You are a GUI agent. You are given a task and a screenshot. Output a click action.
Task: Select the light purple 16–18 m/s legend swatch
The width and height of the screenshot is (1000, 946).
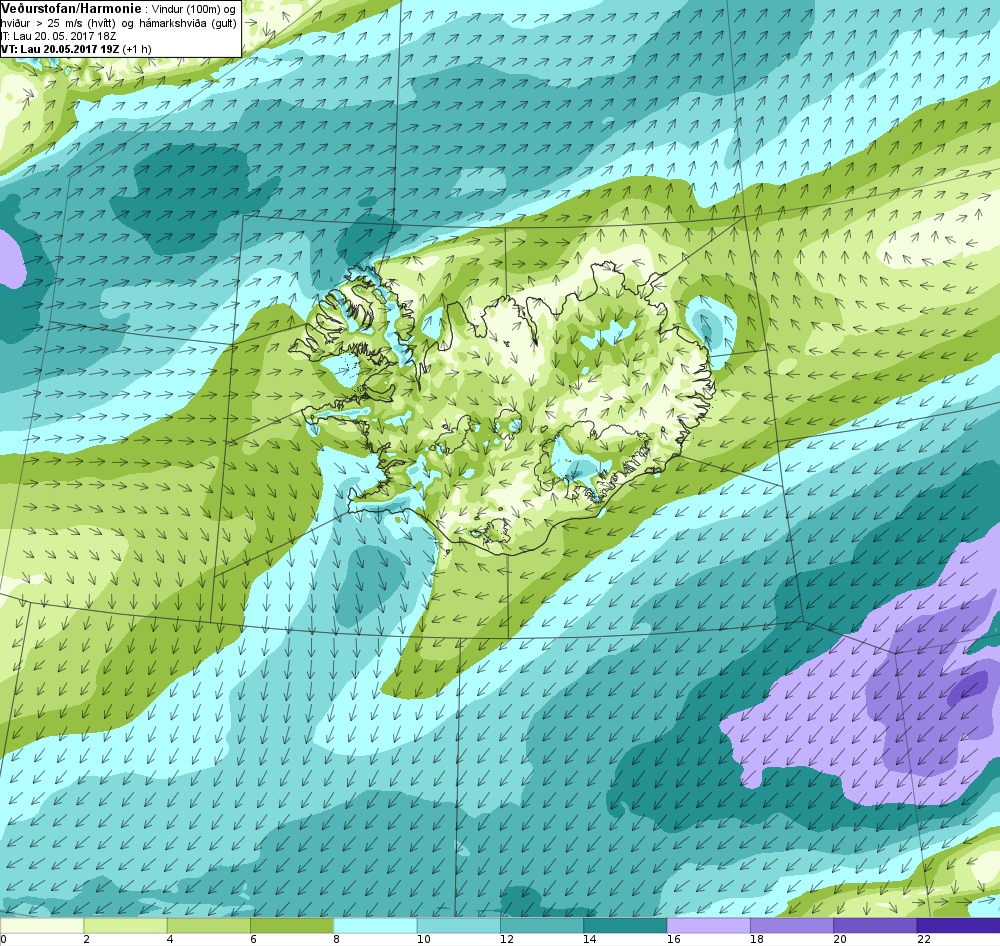click(x=709, y=925)
